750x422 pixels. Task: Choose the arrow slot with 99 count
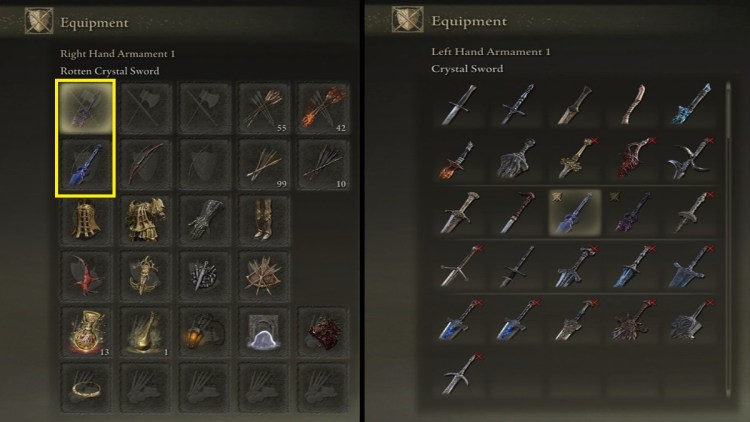264,165
